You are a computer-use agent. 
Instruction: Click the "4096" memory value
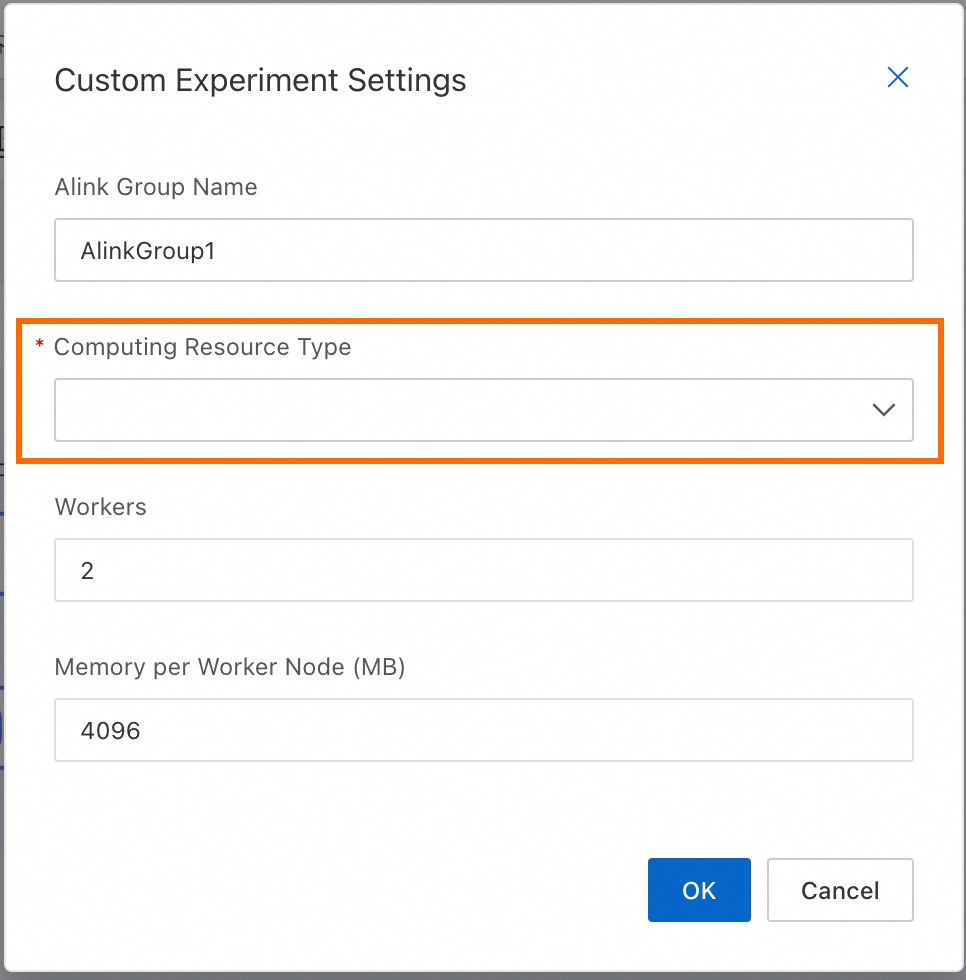click(110, 731)
